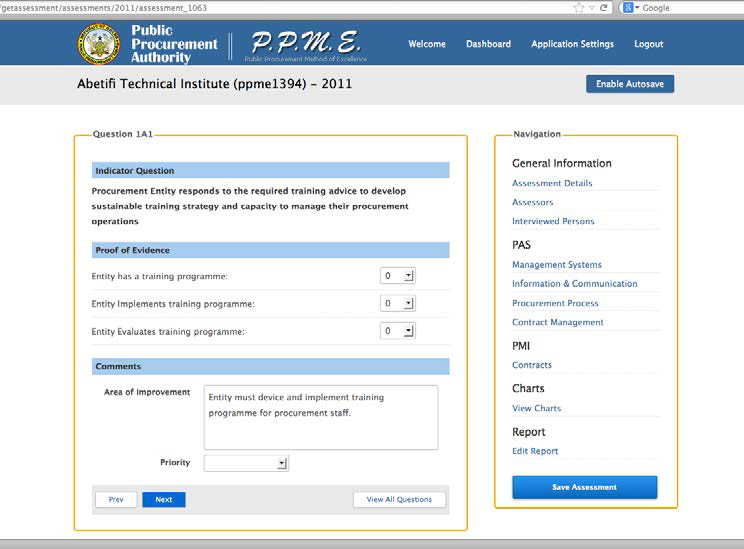Click the bookmark star icon in address bar
The image size is (744, 549).
point(578,8)
